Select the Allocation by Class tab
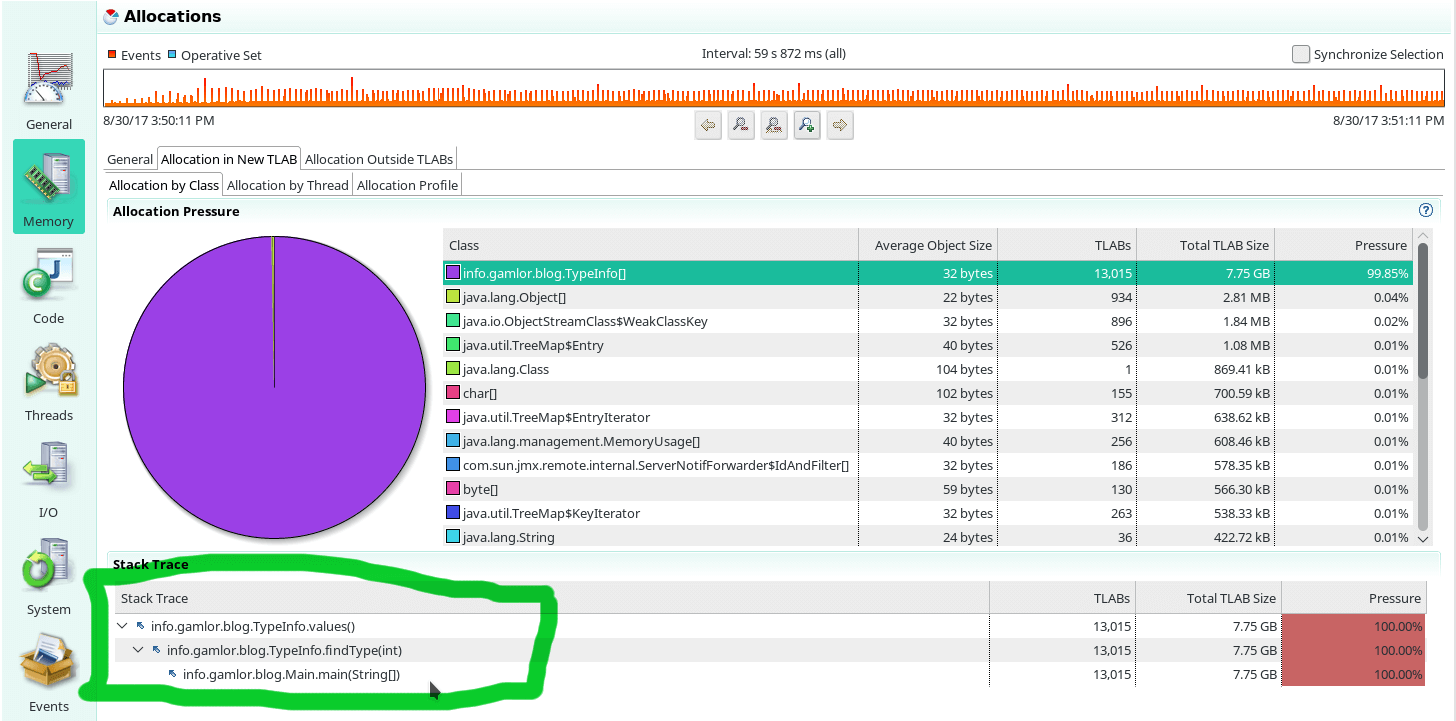Viewport: 1456px width, 721px height. click(164, 185)
